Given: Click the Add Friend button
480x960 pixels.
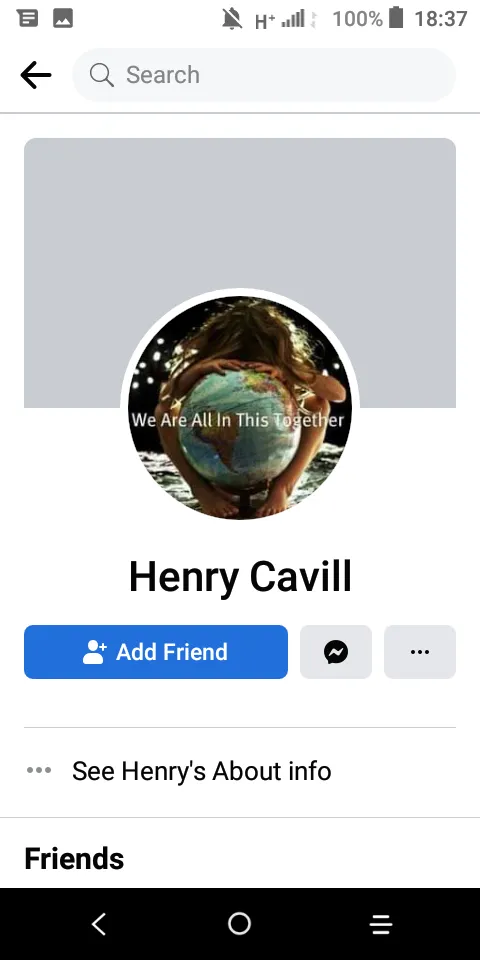Looking at the screenshot, I should click(x=156, y=651).
